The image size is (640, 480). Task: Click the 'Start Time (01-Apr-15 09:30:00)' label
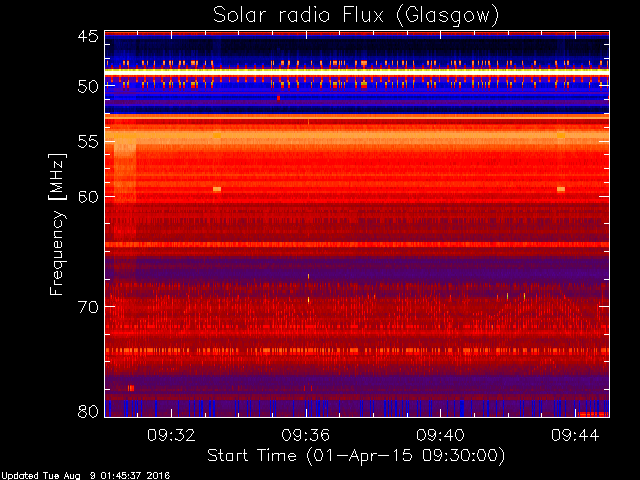(x=356, y=456)
